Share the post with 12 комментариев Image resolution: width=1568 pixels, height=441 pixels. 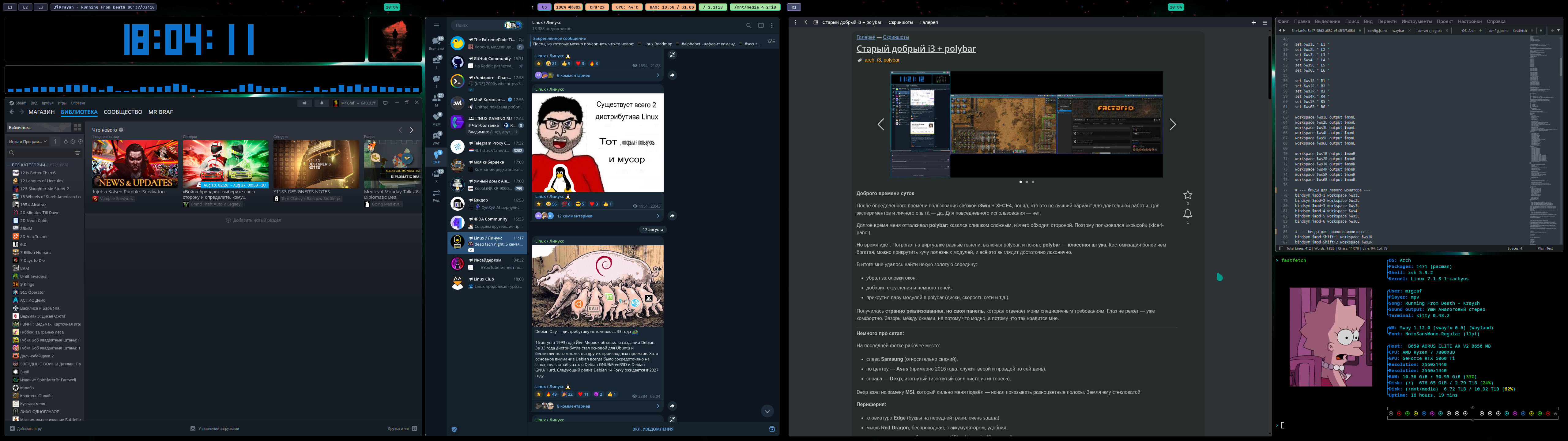pos(672,216)
